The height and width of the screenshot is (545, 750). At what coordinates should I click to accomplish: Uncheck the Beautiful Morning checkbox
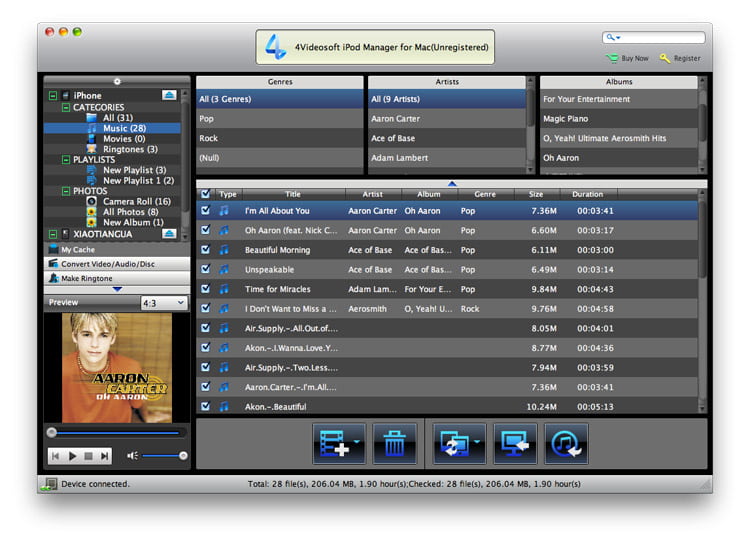pos(206,249)
